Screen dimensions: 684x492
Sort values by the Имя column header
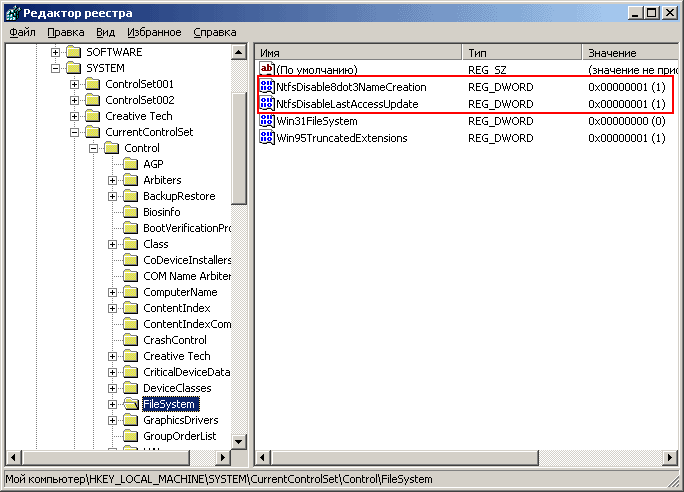coord(358,53)
